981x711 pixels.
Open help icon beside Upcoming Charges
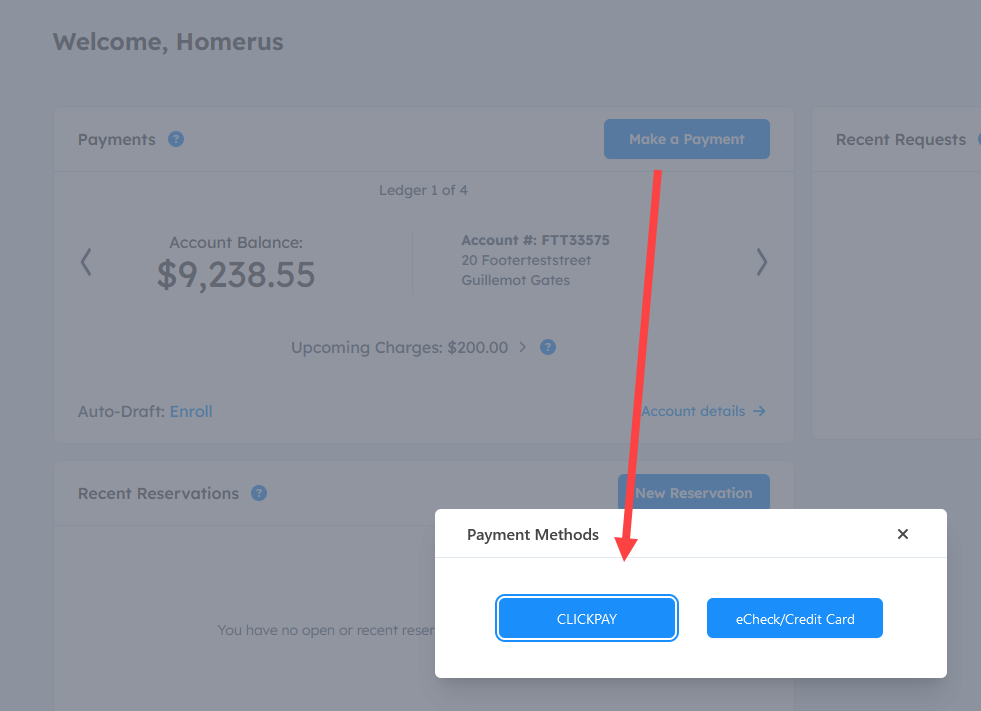tap(547, 347)
